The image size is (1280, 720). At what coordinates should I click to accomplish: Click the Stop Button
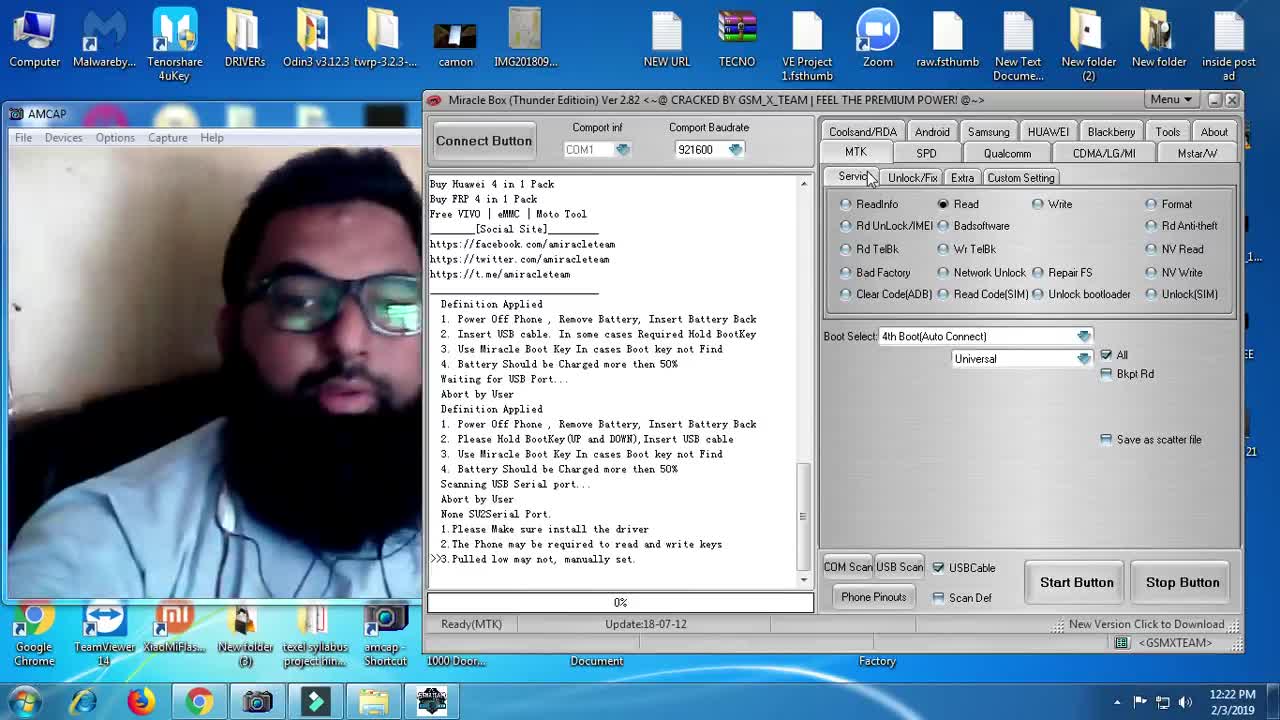(1182, 582)
